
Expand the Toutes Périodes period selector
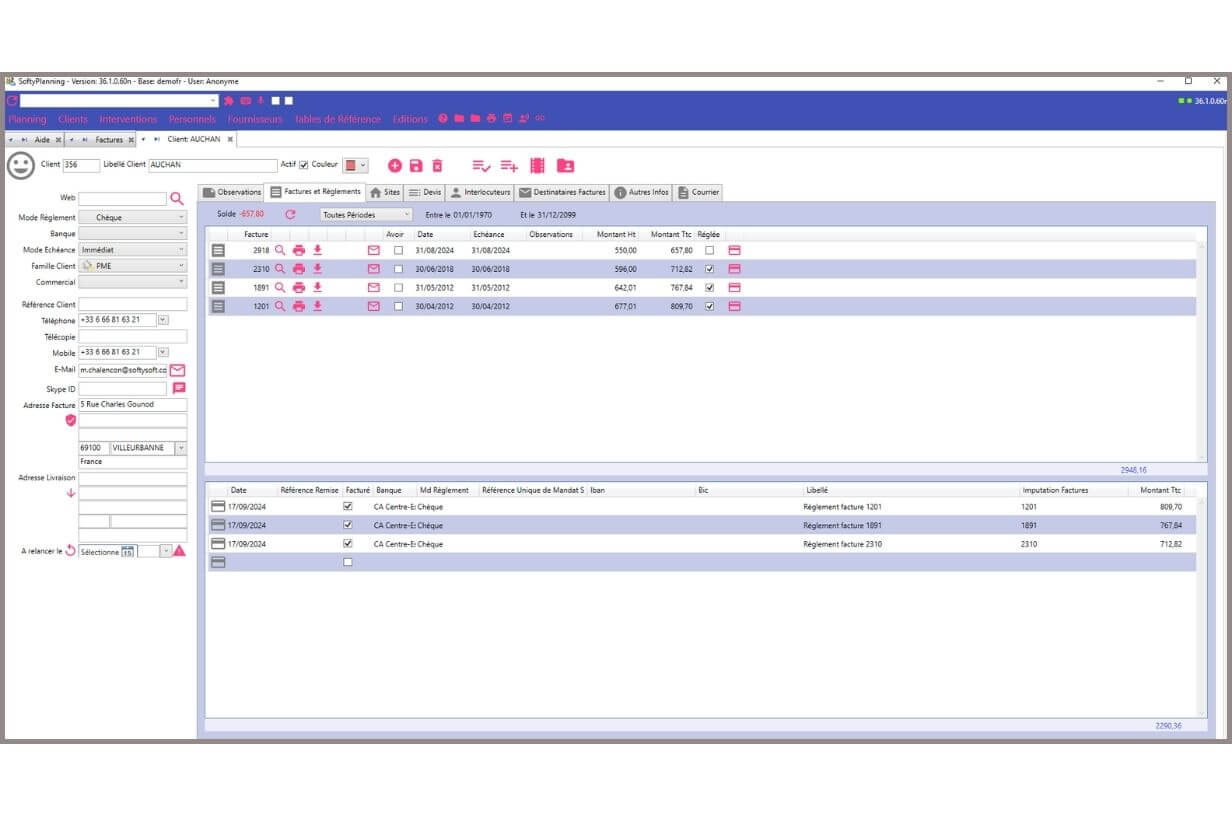point(408,214)
